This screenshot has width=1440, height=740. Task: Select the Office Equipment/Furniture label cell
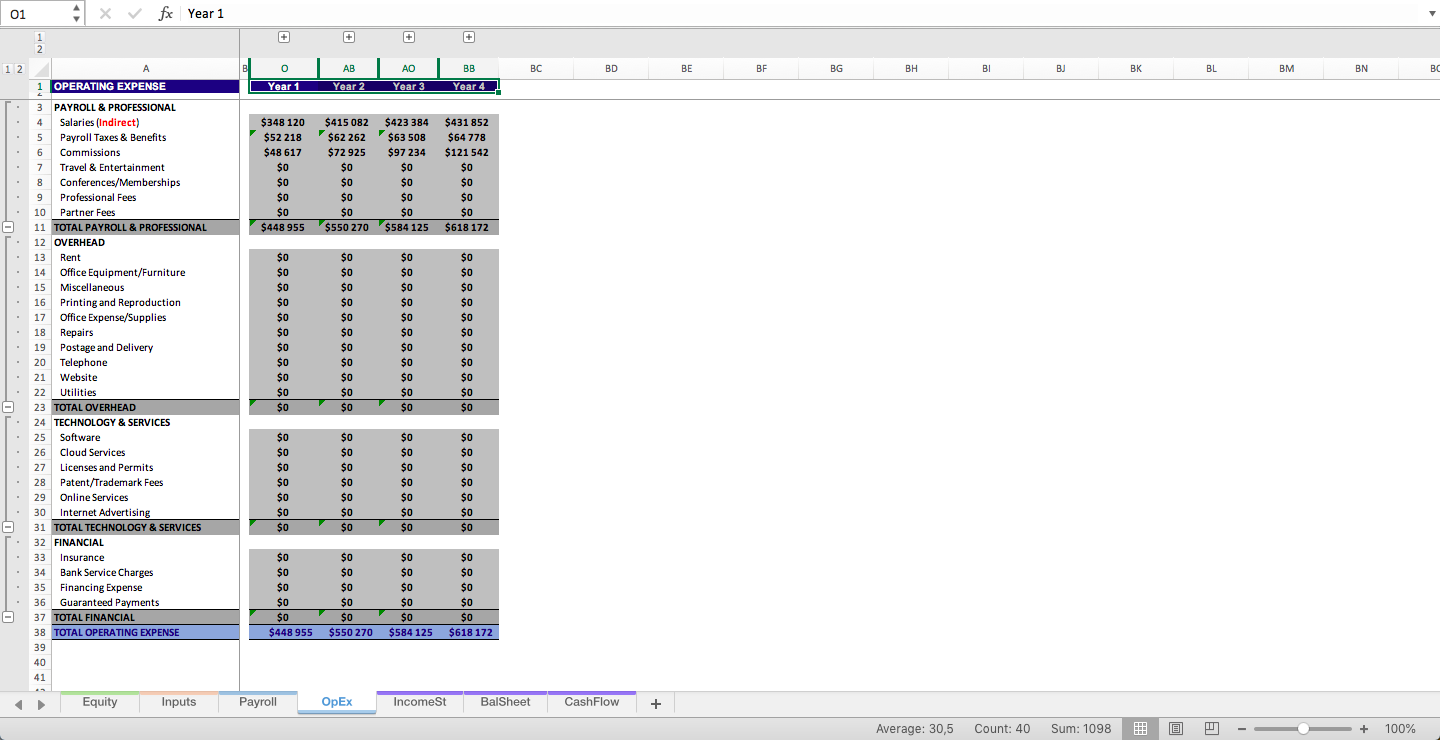point(146,272)
